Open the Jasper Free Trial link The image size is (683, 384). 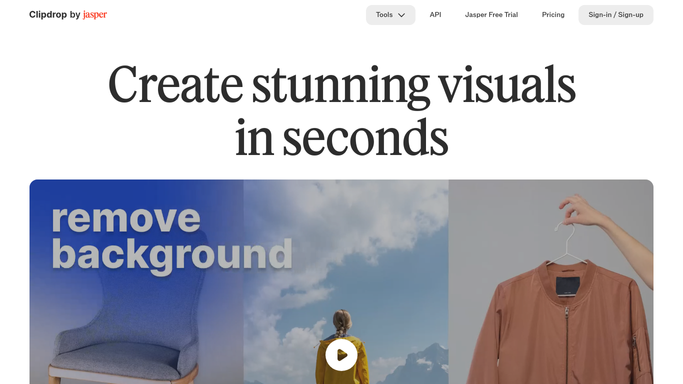click(491, 15)
